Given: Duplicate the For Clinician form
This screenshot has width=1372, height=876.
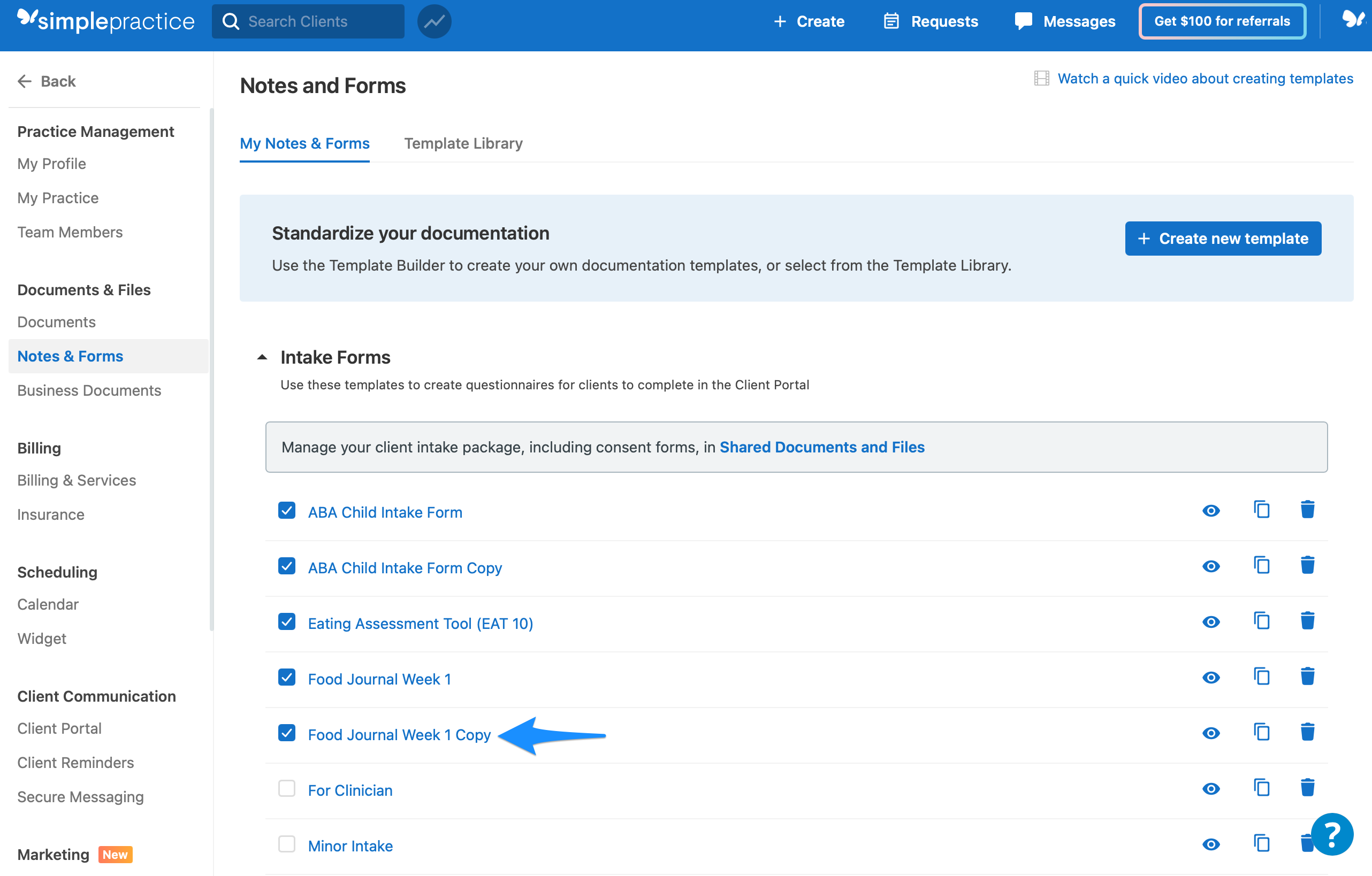Looking at the screenshot, I should click(x=1261, y=787).
